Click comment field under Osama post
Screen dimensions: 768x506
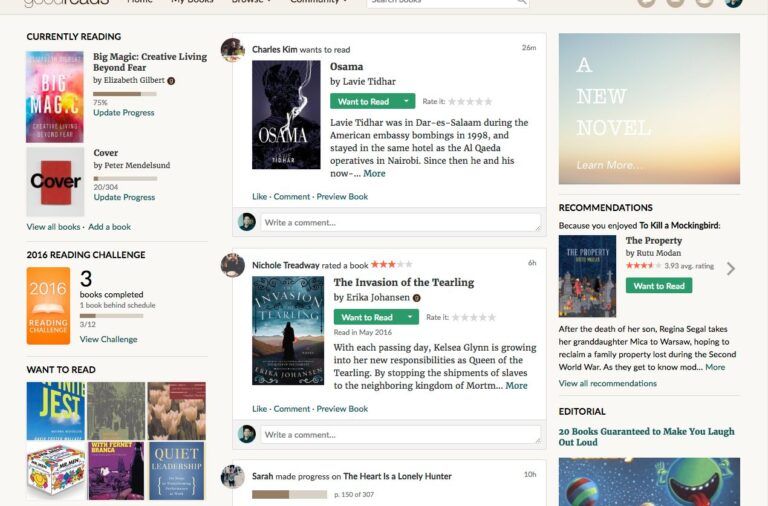(x=401, y=222)
